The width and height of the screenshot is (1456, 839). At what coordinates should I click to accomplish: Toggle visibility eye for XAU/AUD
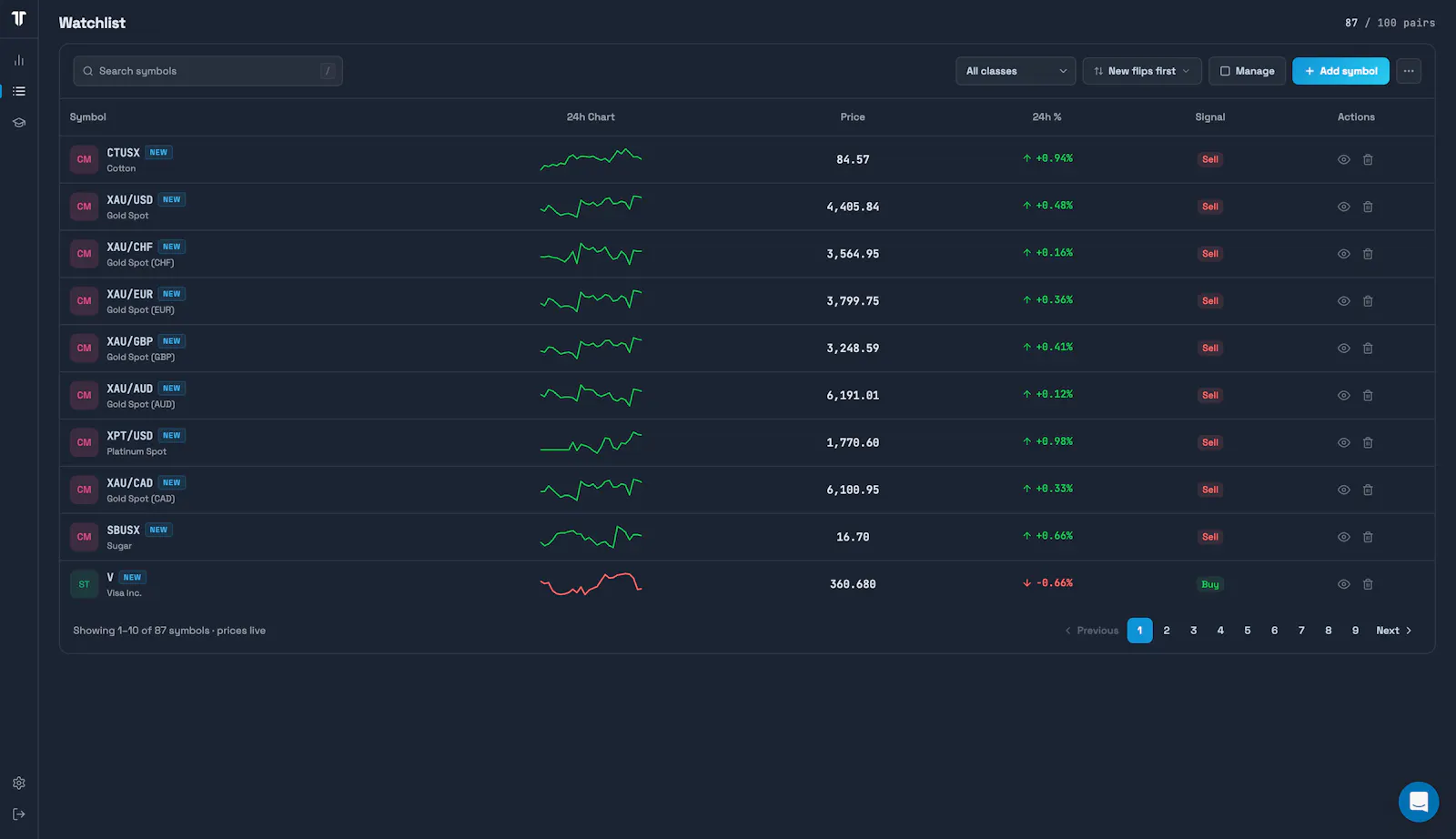(x=1343, y=396)
